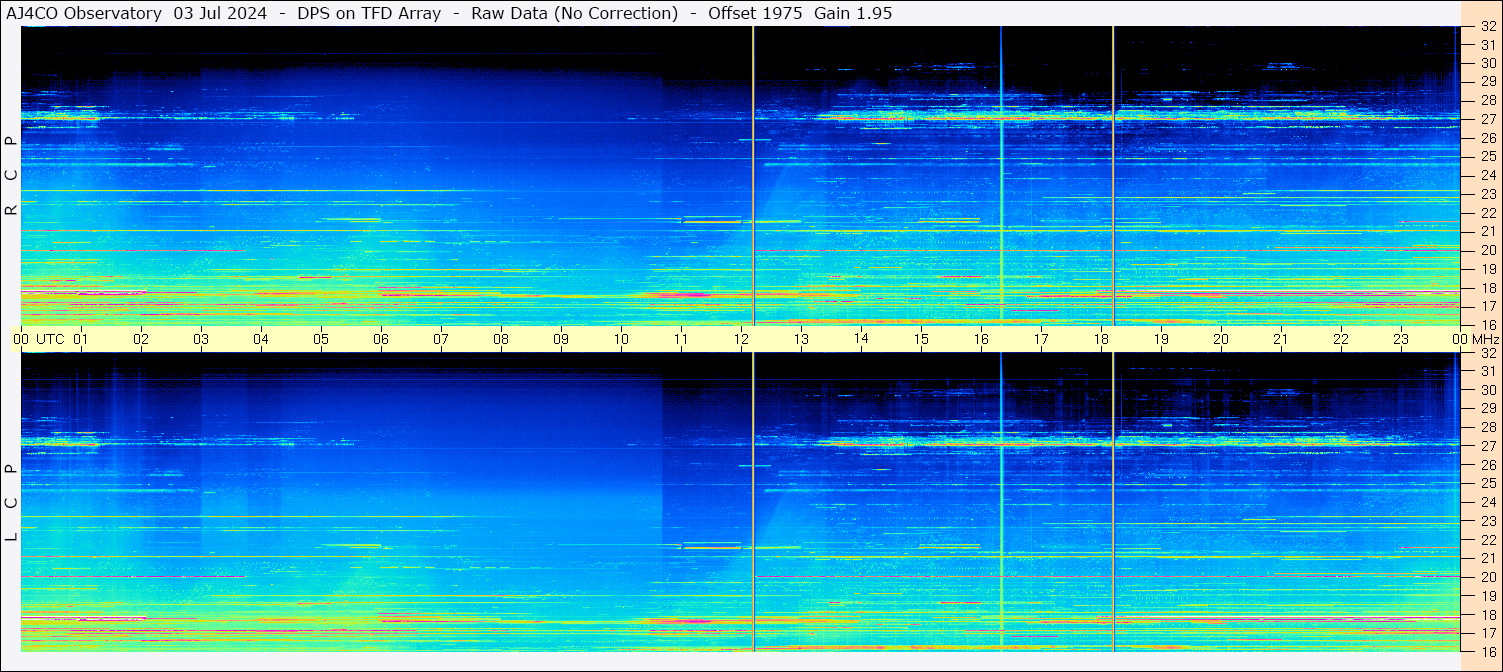This screenshot has width=1503, height=672.
Task: Select the 13 hour tick label
Action: coord(801,339)
